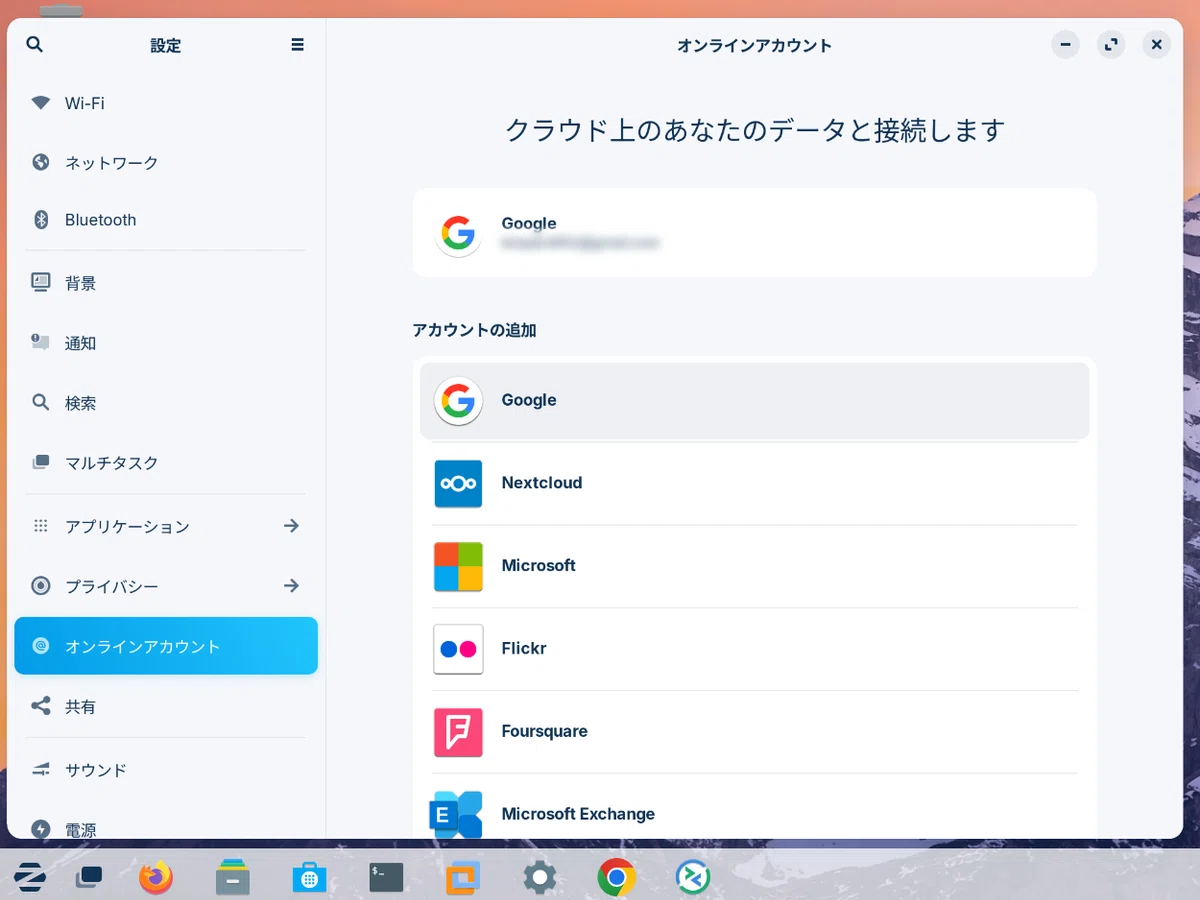1200x900 pixels.
Task: Open the settings search magnifier icon
Action: point(35,45)
